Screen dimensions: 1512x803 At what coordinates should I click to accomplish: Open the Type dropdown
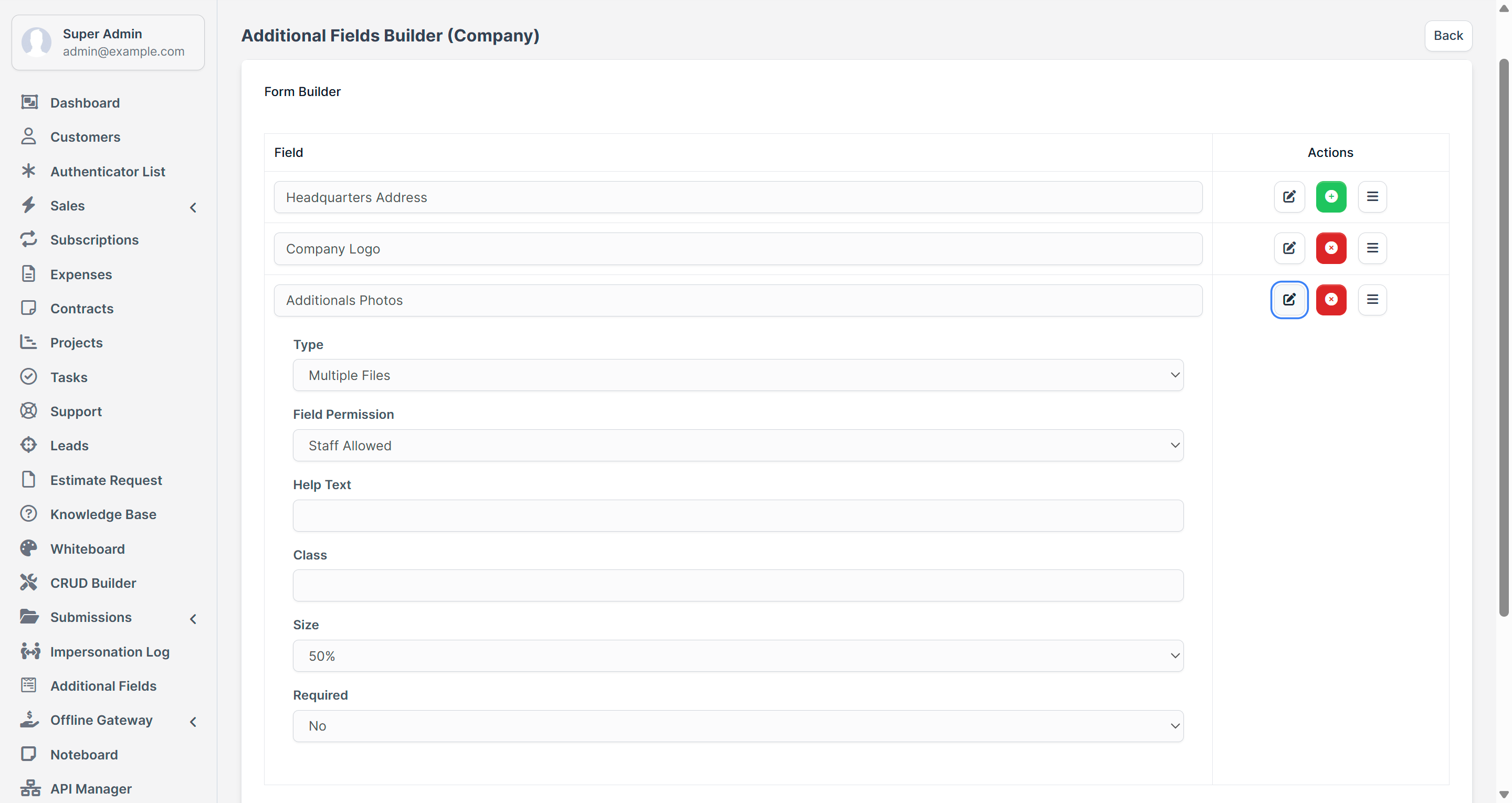(x=738, y=375)
